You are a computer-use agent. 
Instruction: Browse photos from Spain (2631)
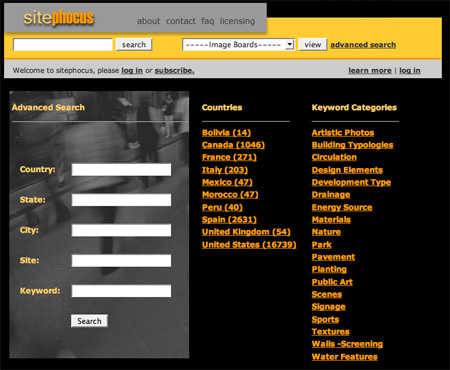(x=229, y=220)
